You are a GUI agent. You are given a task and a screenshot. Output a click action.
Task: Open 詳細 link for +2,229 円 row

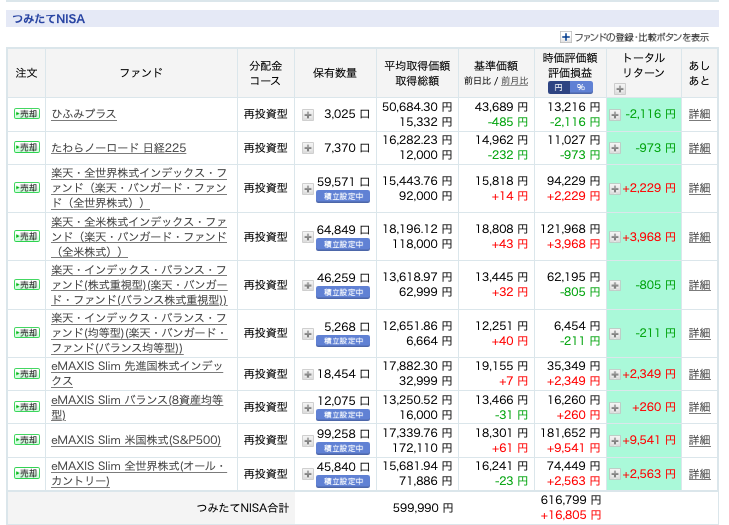coord(699,188)
